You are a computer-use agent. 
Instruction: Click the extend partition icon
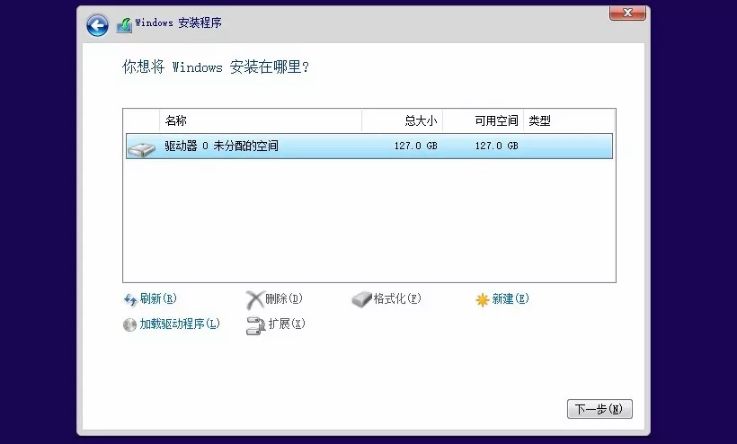255,324
